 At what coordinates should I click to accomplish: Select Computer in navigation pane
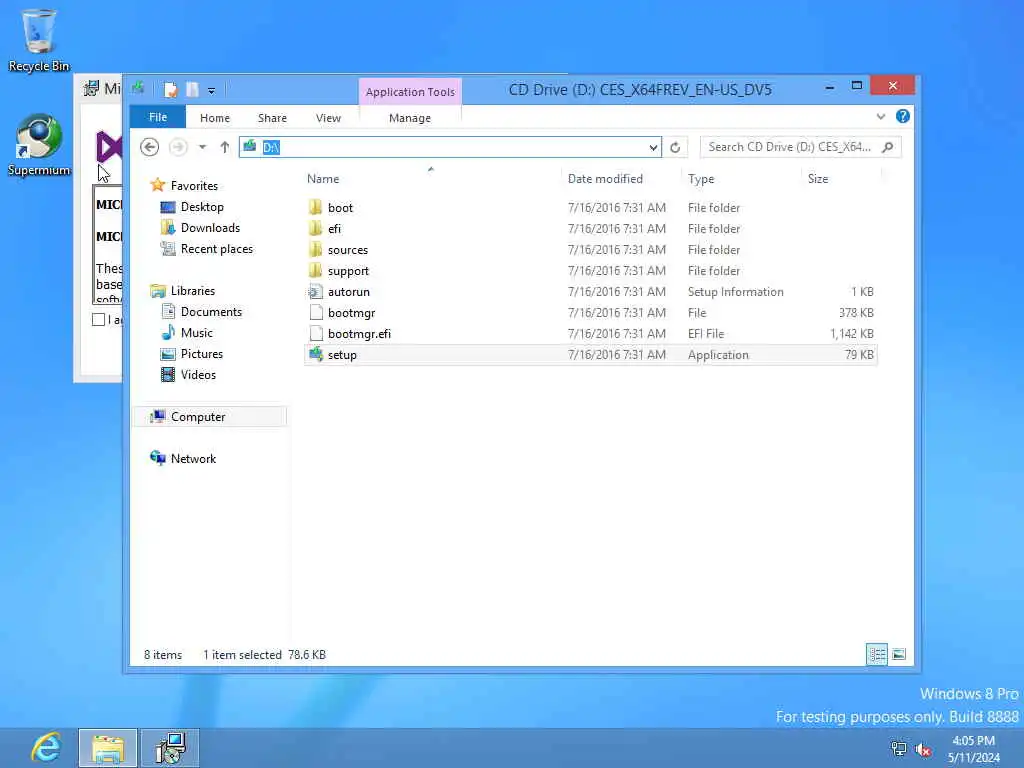point(210,417)
